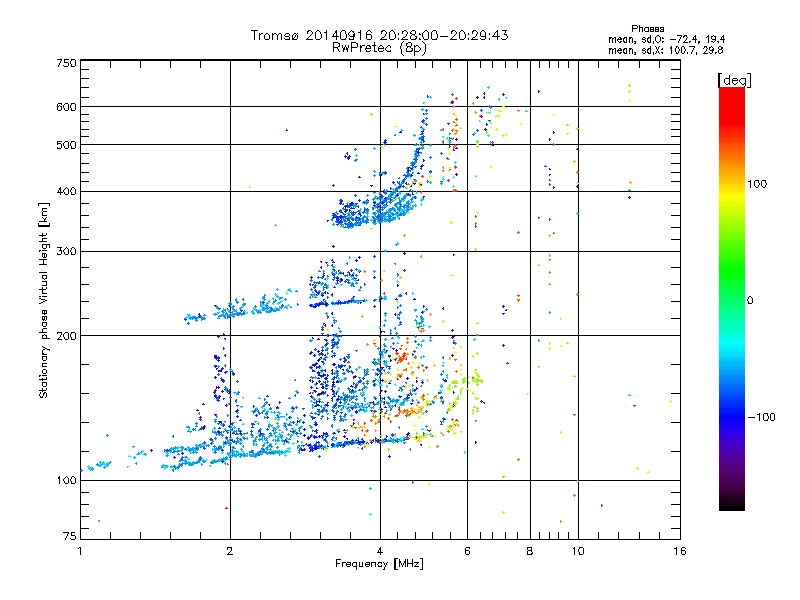Click the Stationary phase Virtual Height axis label
This screenshot has height=600, width=800.
tap(44, 301)
